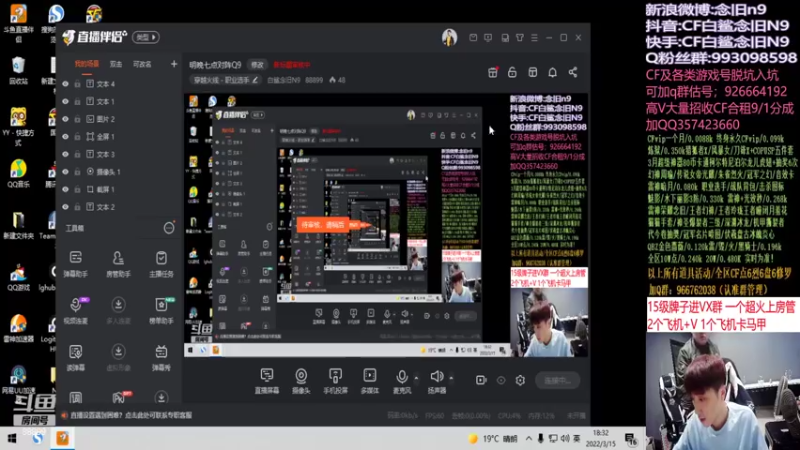
Task: Switch to the second scene tab
Action: (116, 64)
